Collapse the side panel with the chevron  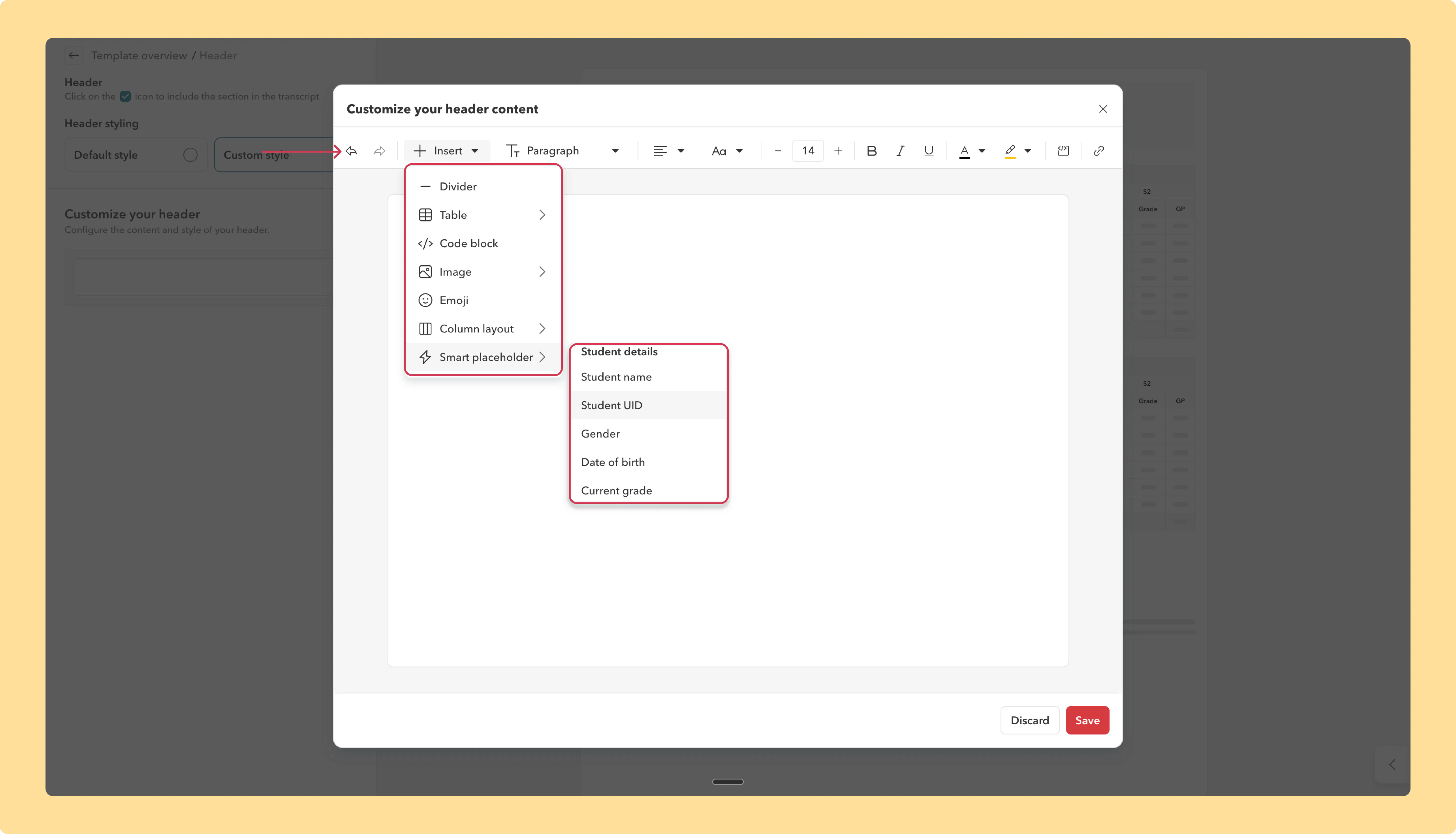1392,765
